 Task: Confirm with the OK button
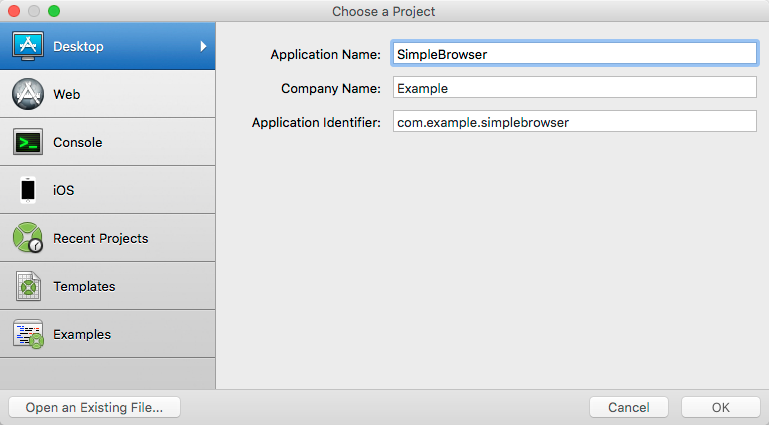point(720,407)
